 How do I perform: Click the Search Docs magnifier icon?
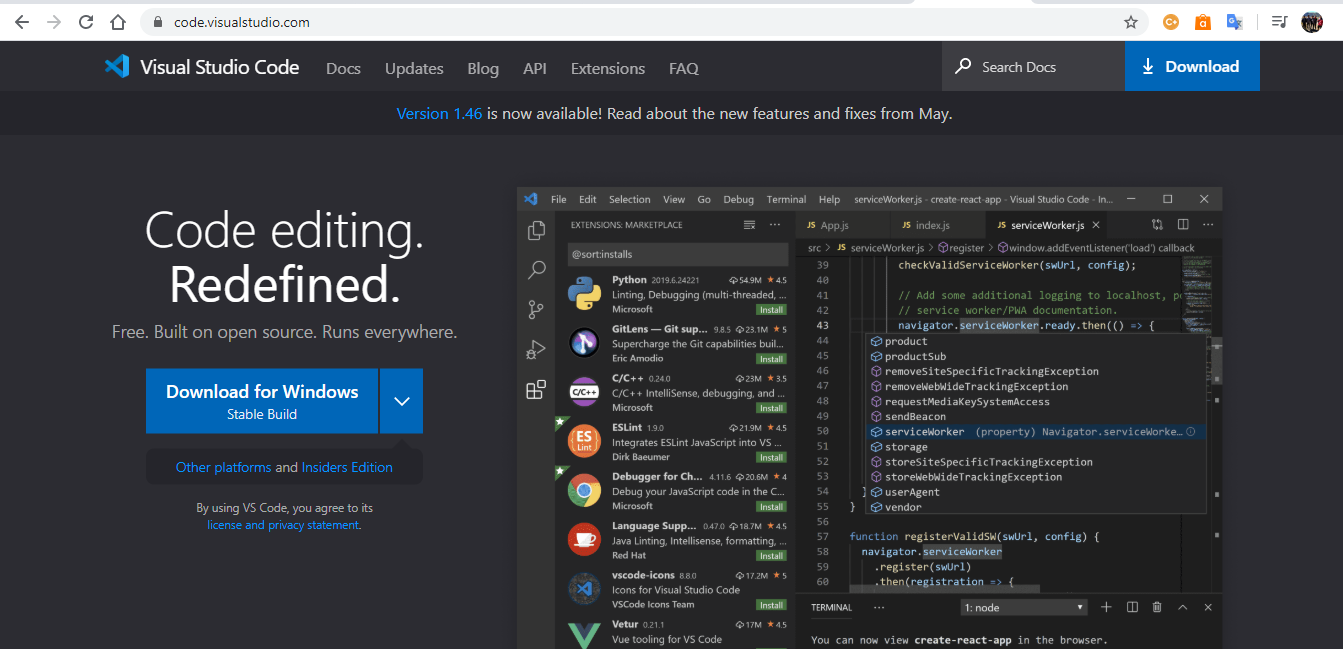963,66
